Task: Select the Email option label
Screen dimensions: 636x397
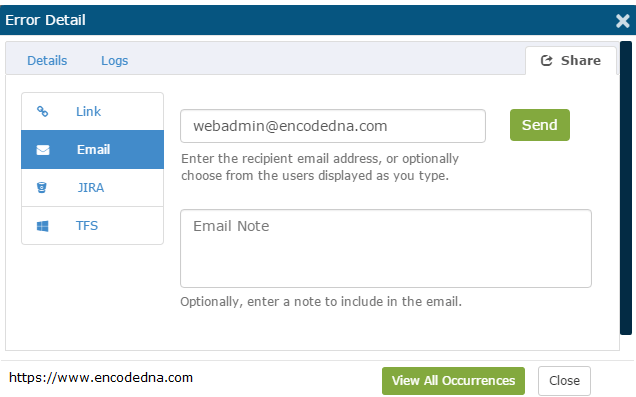Action: [x=93, y=150]
